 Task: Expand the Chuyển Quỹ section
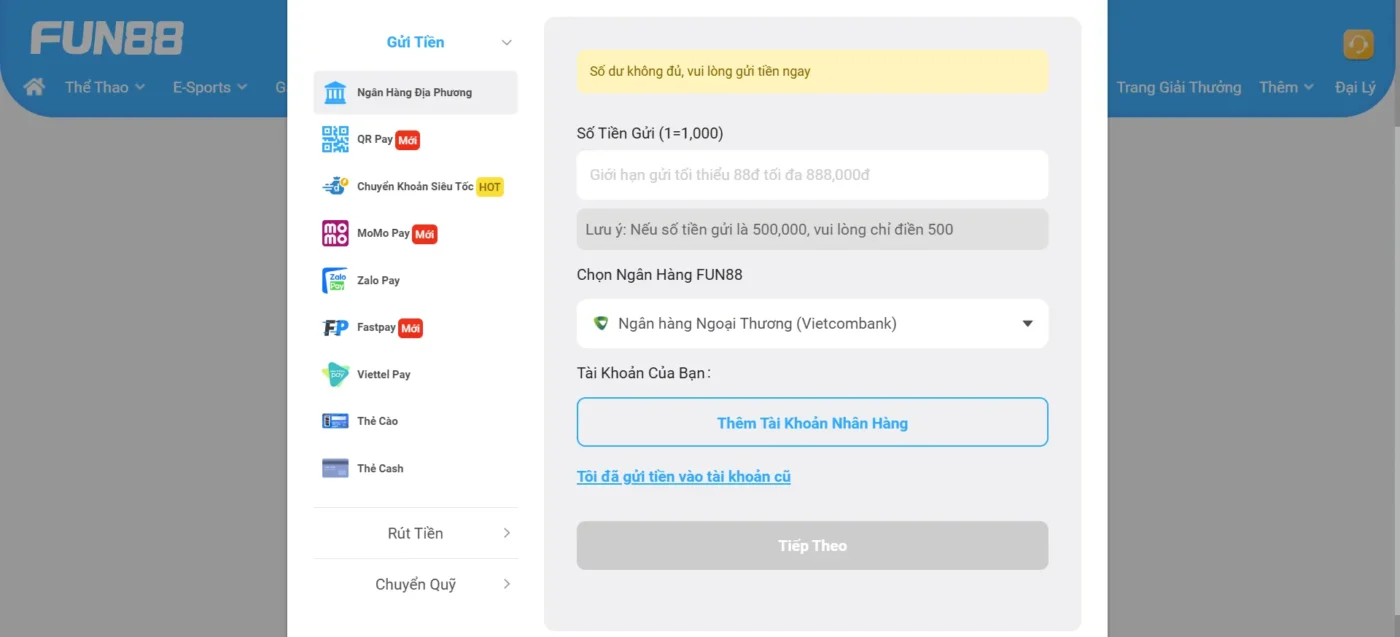(x=506, y=584)
